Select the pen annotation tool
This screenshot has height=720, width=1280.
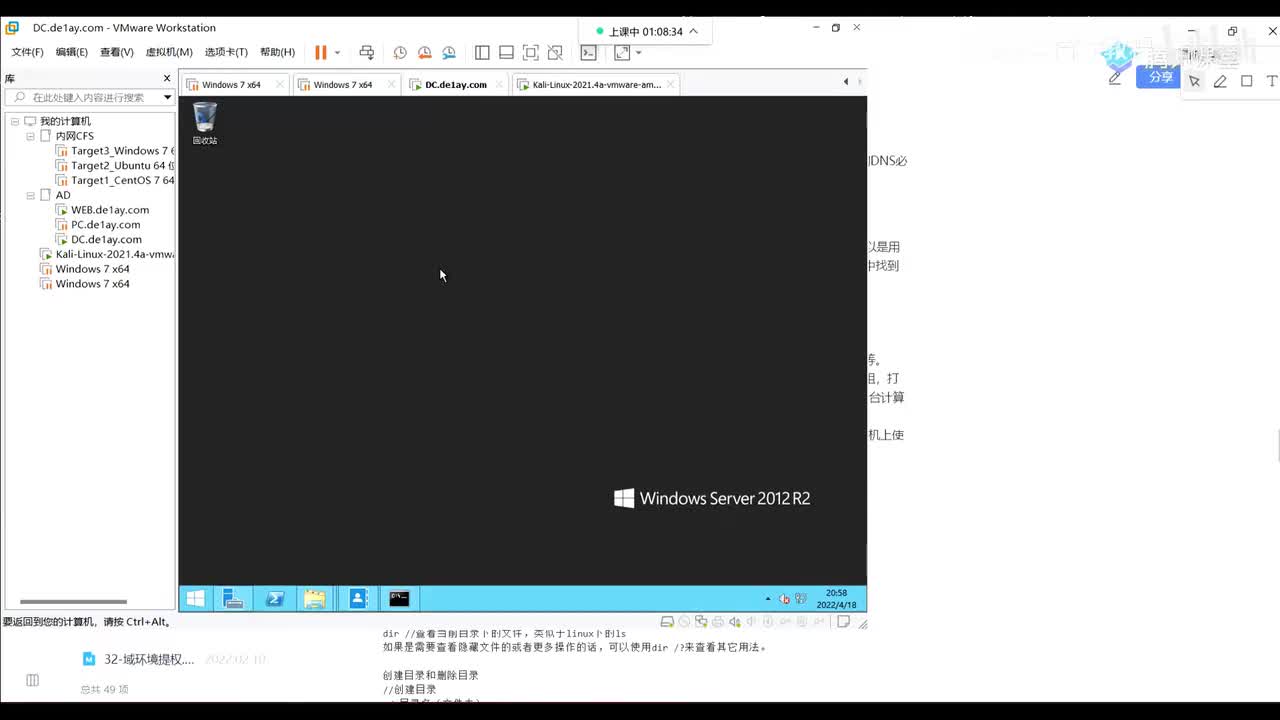(1220, 81)
